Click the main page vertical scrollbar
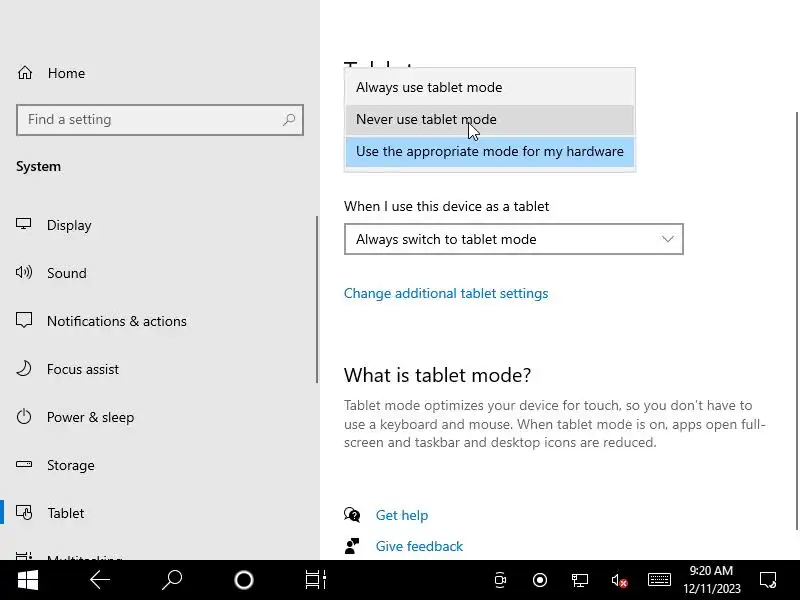Screen dimensions: 800x600 pos(797,321)
